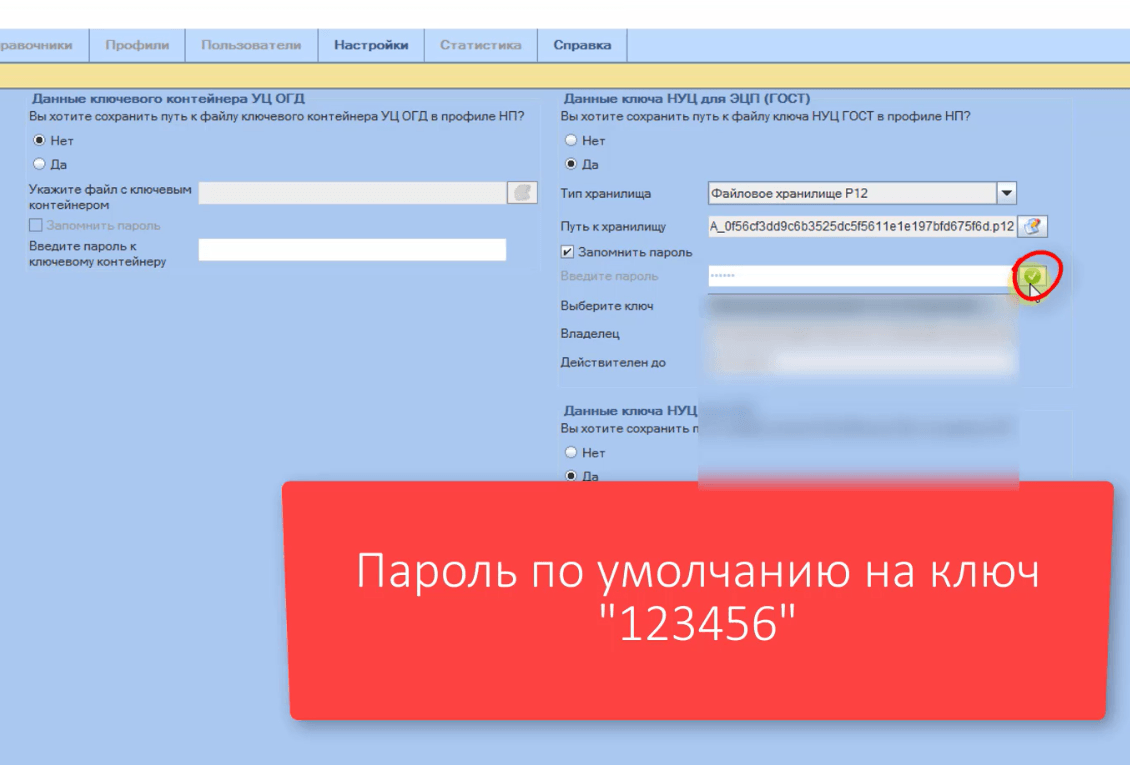Expand the "Тип хранилища" dropdown
This screenshot has height=765, width=1130.
click(1007, 193)
